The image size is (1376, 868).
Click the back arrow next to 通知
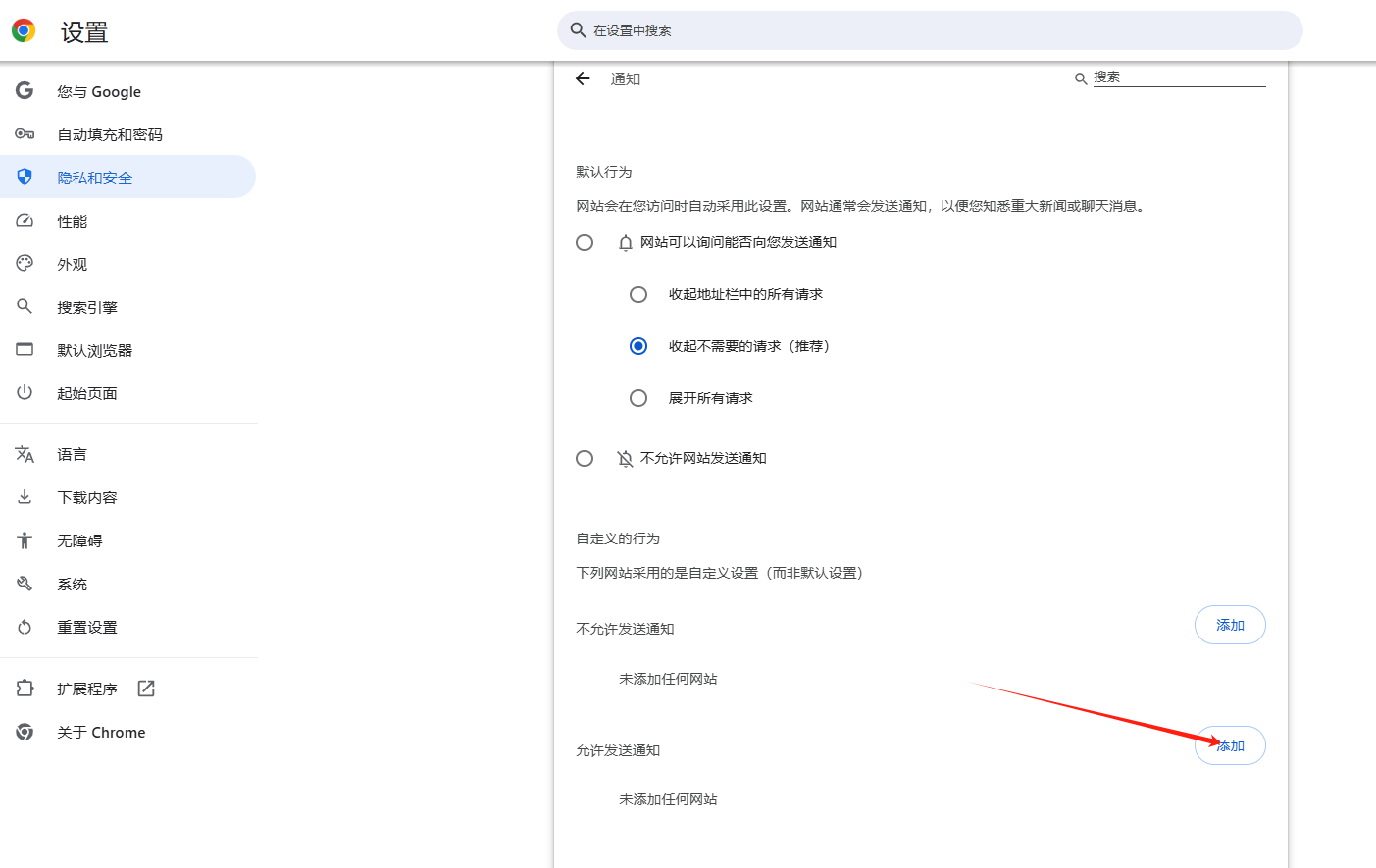point(583,78)
